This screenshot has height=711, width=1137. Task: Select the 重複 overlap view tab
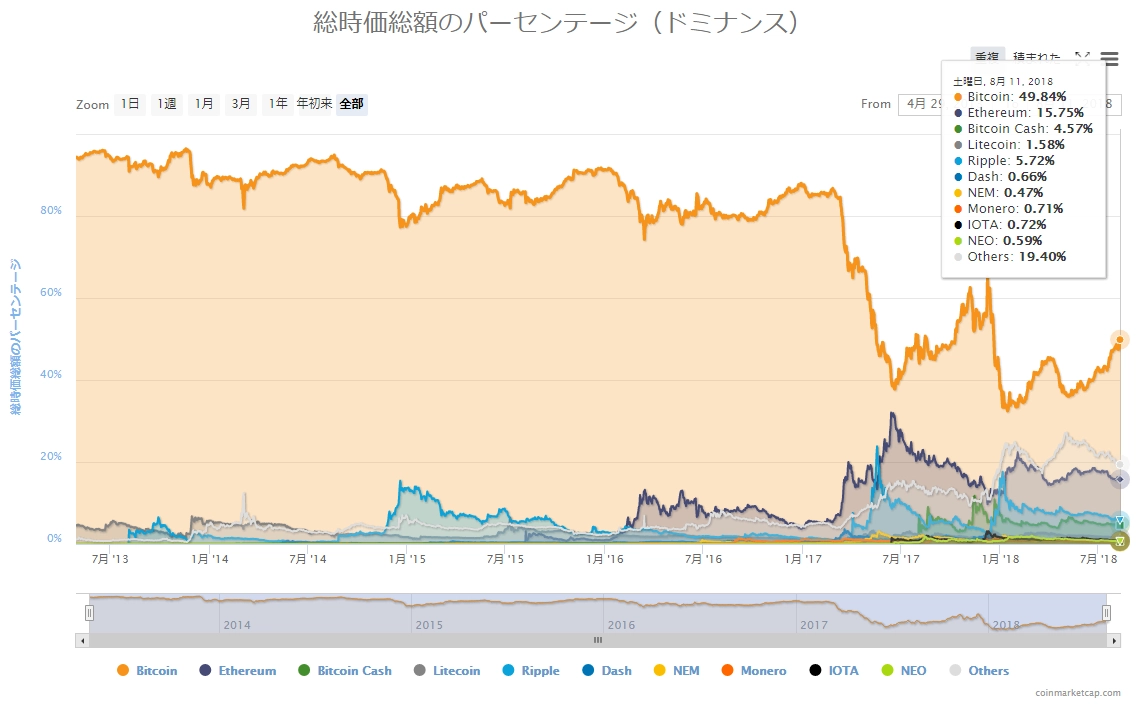point(988,59)
